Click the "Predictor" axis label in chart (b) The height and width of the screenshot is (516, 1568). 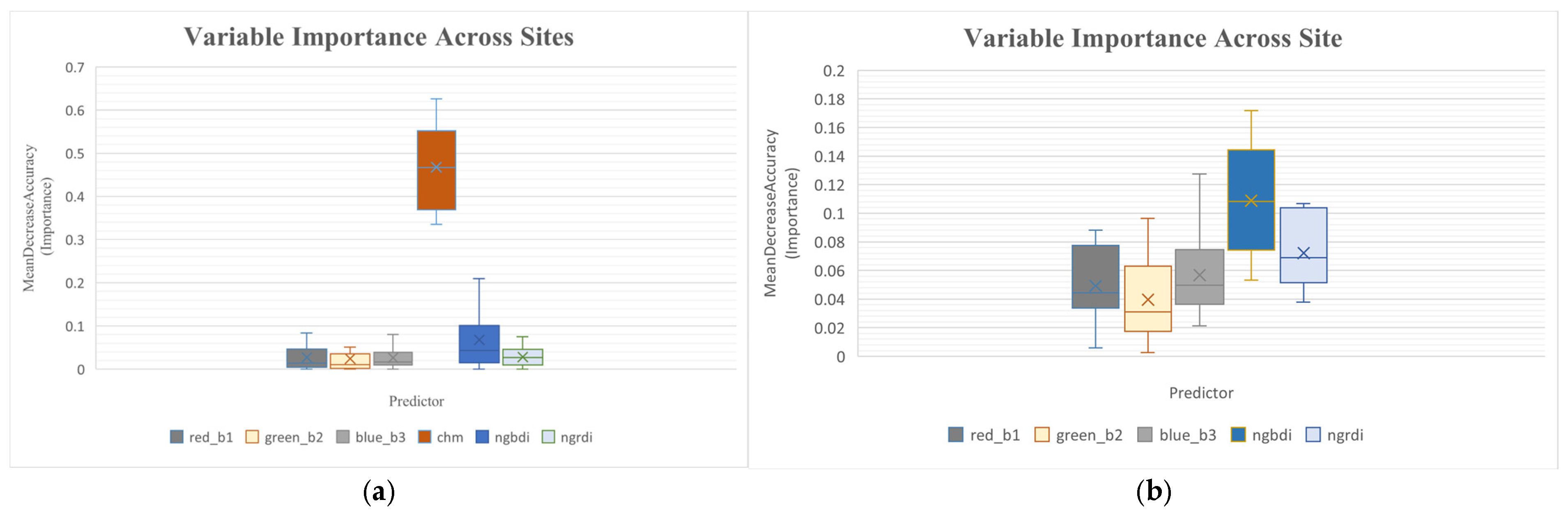coord(1201,393)
